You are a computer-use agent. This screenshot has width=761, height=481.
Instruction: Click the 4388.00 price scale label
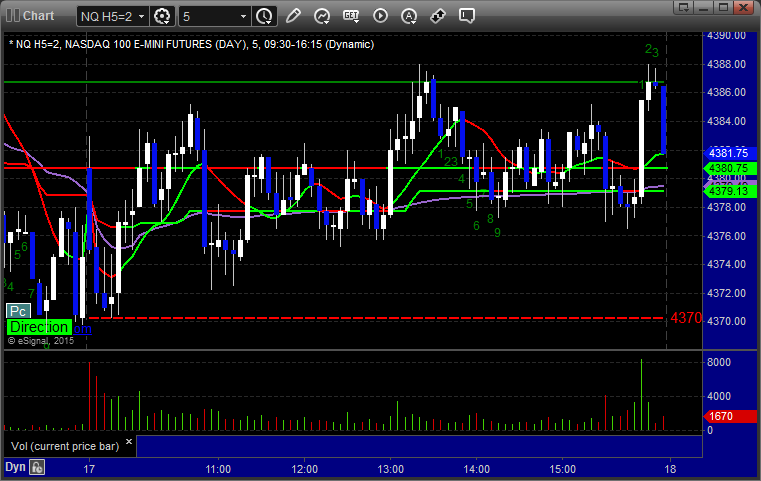727,64
